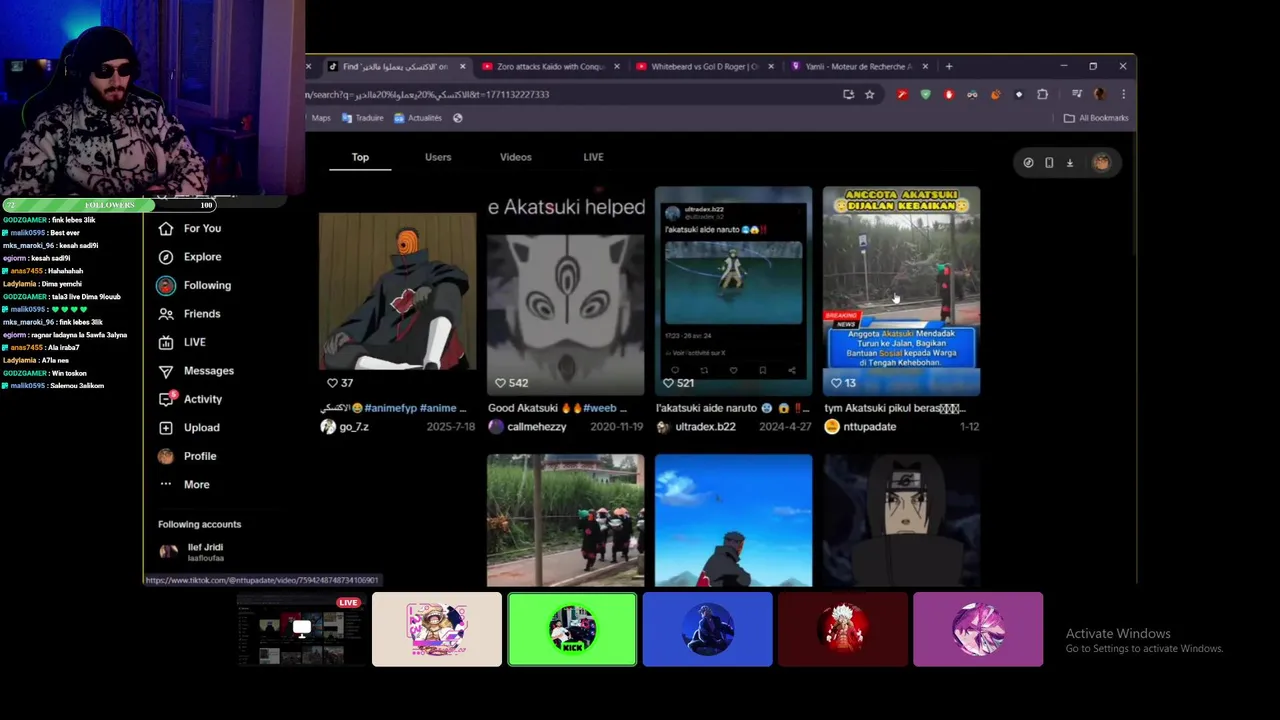Open Profile from the sidebar
Screen dimensions: 1280x720
pos(187,456)
